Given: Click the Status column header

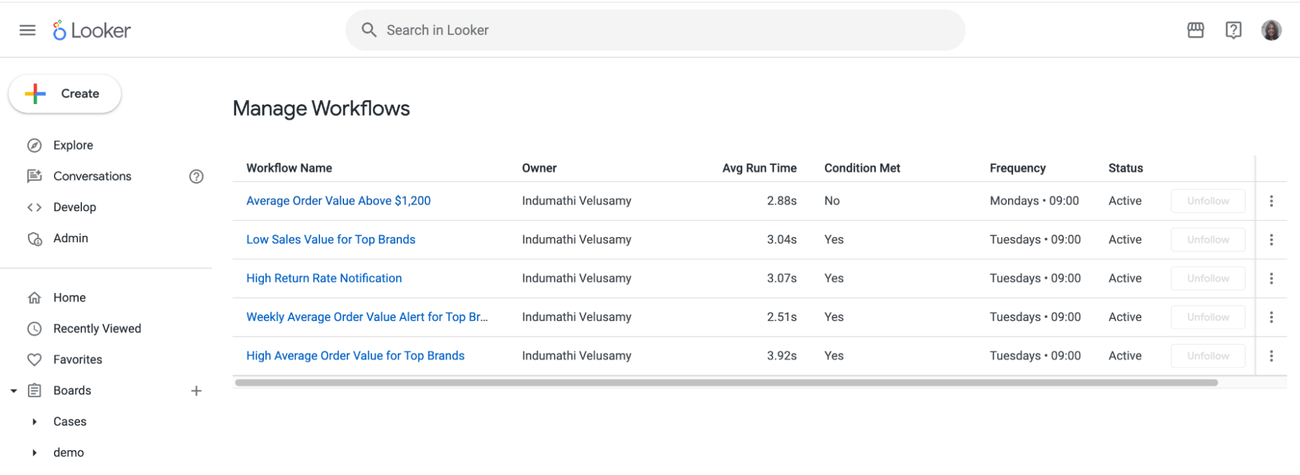Looking at the screenshot, I should 1125,168.
